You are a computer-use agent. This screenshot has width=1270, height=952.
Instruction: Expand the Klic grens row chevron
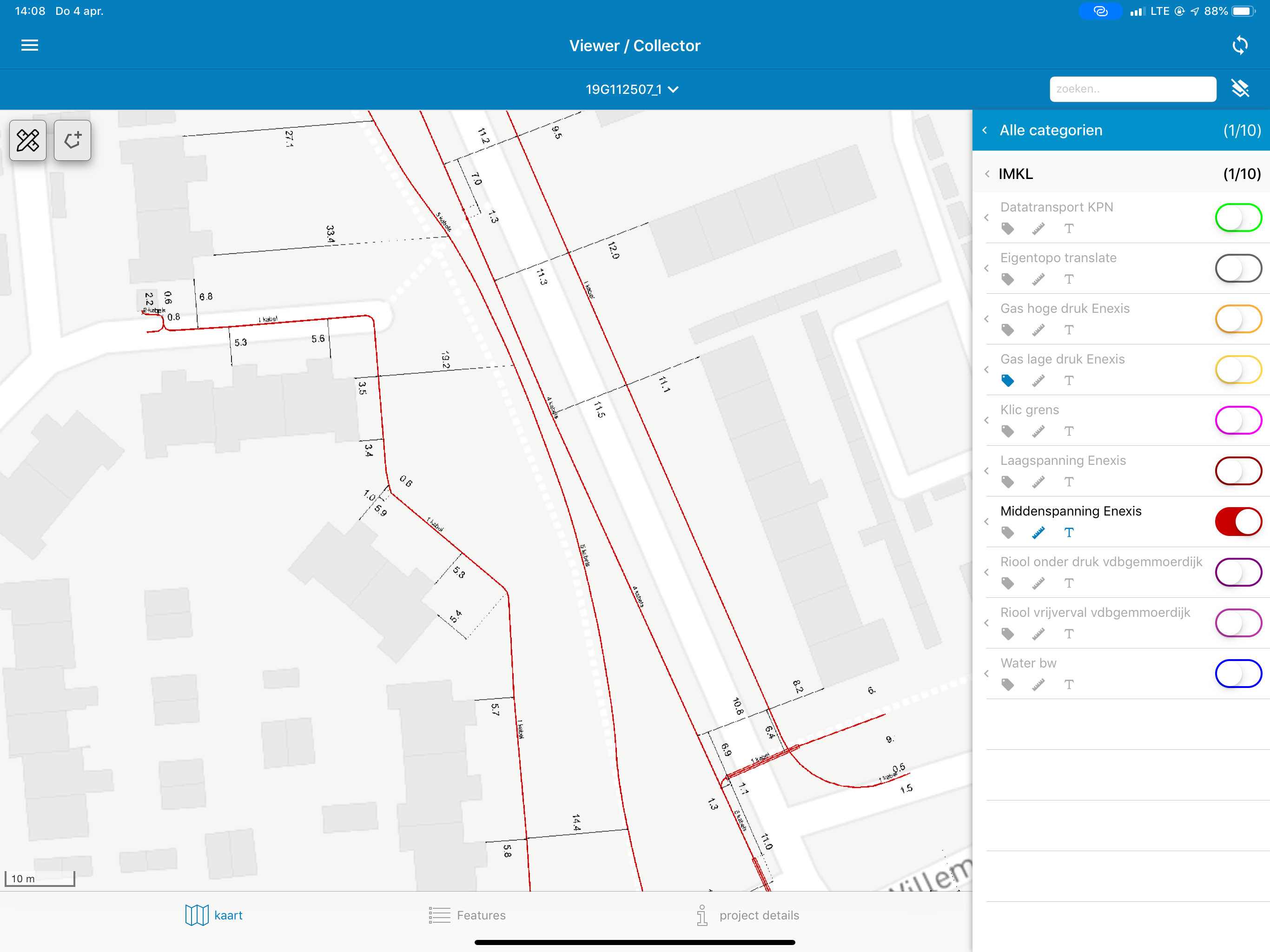point(986,420)
